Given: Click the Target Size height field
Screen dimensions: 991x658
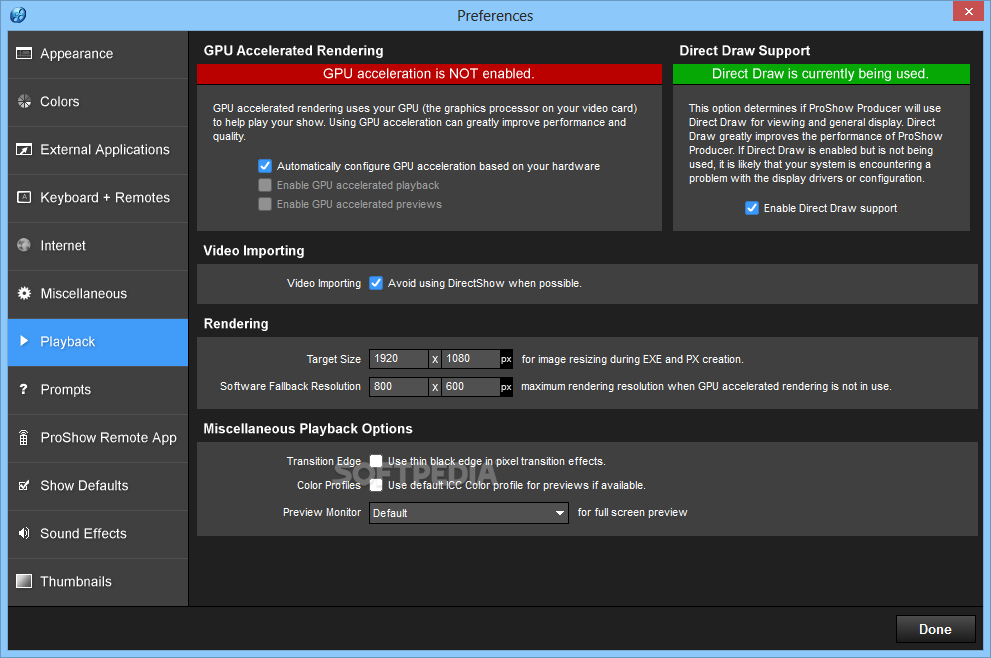Looking at the screenshot, I should point(471,359).
